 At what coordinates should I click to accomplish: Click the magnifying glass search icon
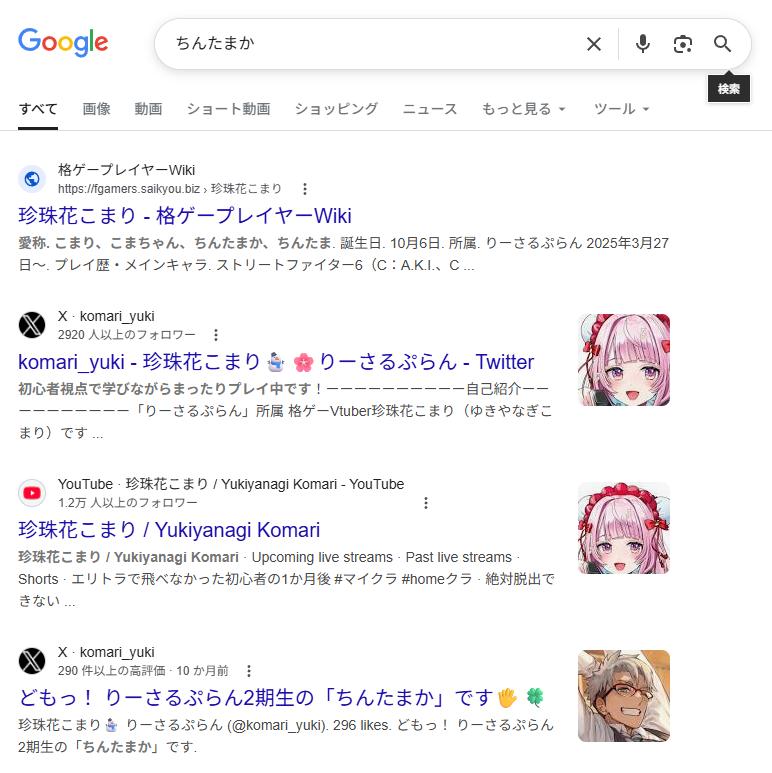point(722,44)
